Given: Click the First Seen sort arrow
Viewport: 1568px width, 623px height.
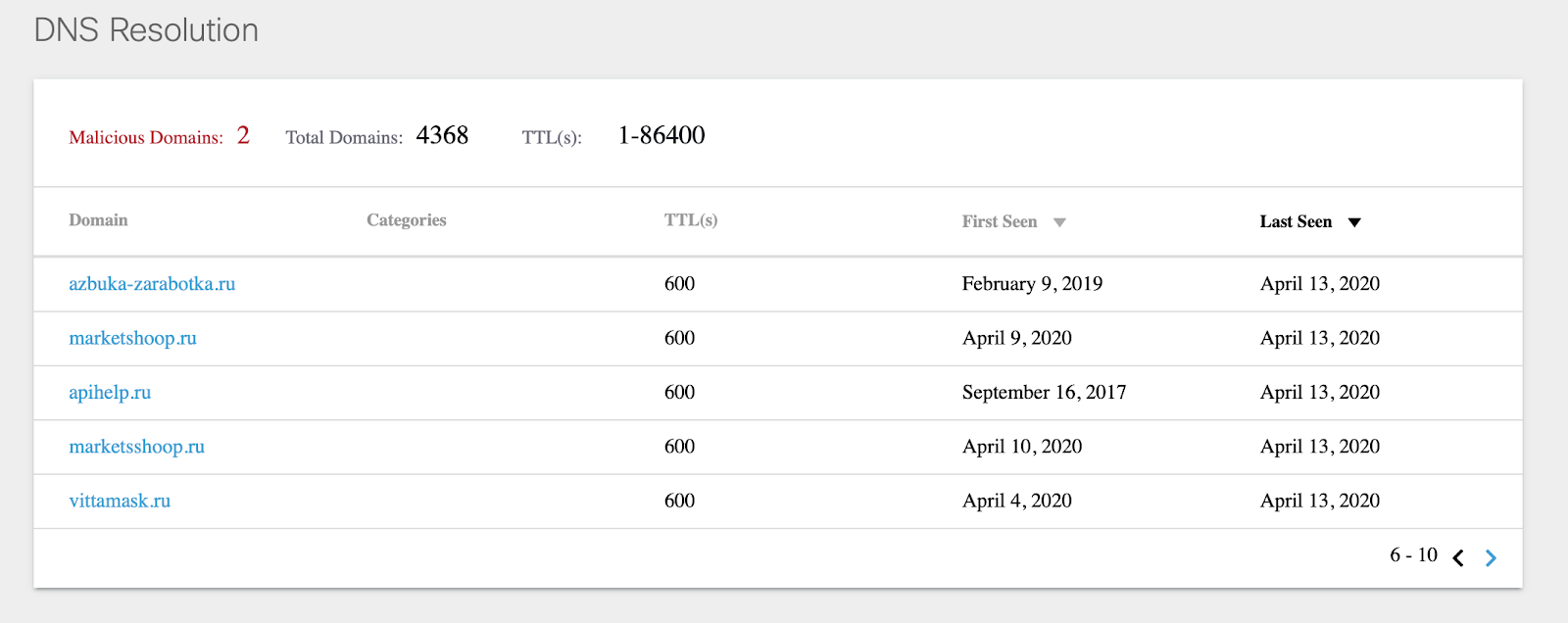Looking at the screenshot, I should pos(1059,222).
